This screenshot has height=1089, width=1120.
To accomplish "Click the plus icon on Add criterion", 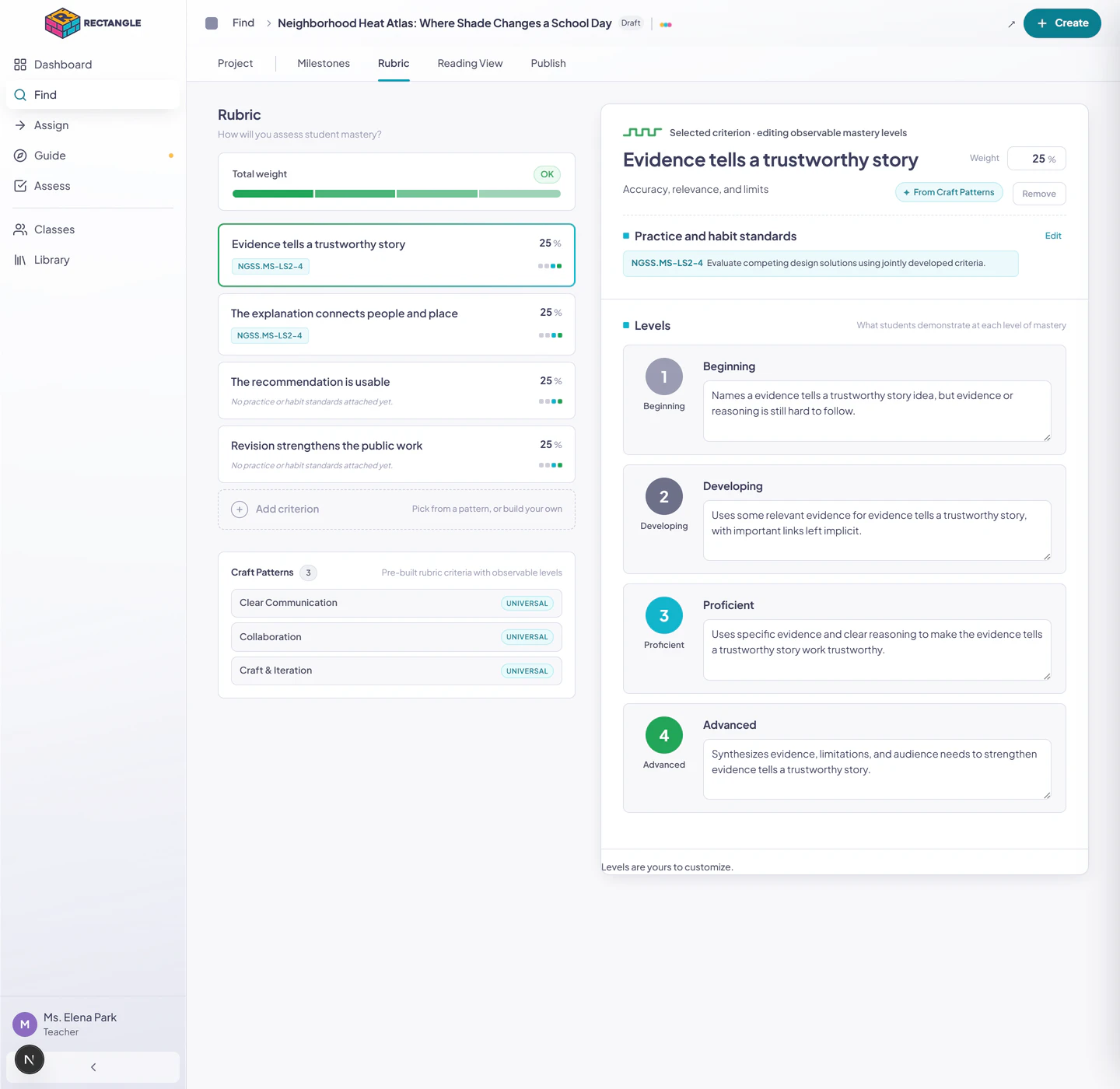I will 240,509.
